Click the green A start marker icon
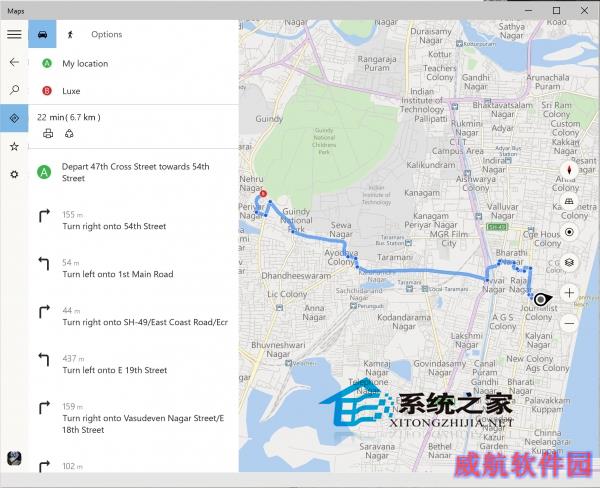 coord(47,64)
